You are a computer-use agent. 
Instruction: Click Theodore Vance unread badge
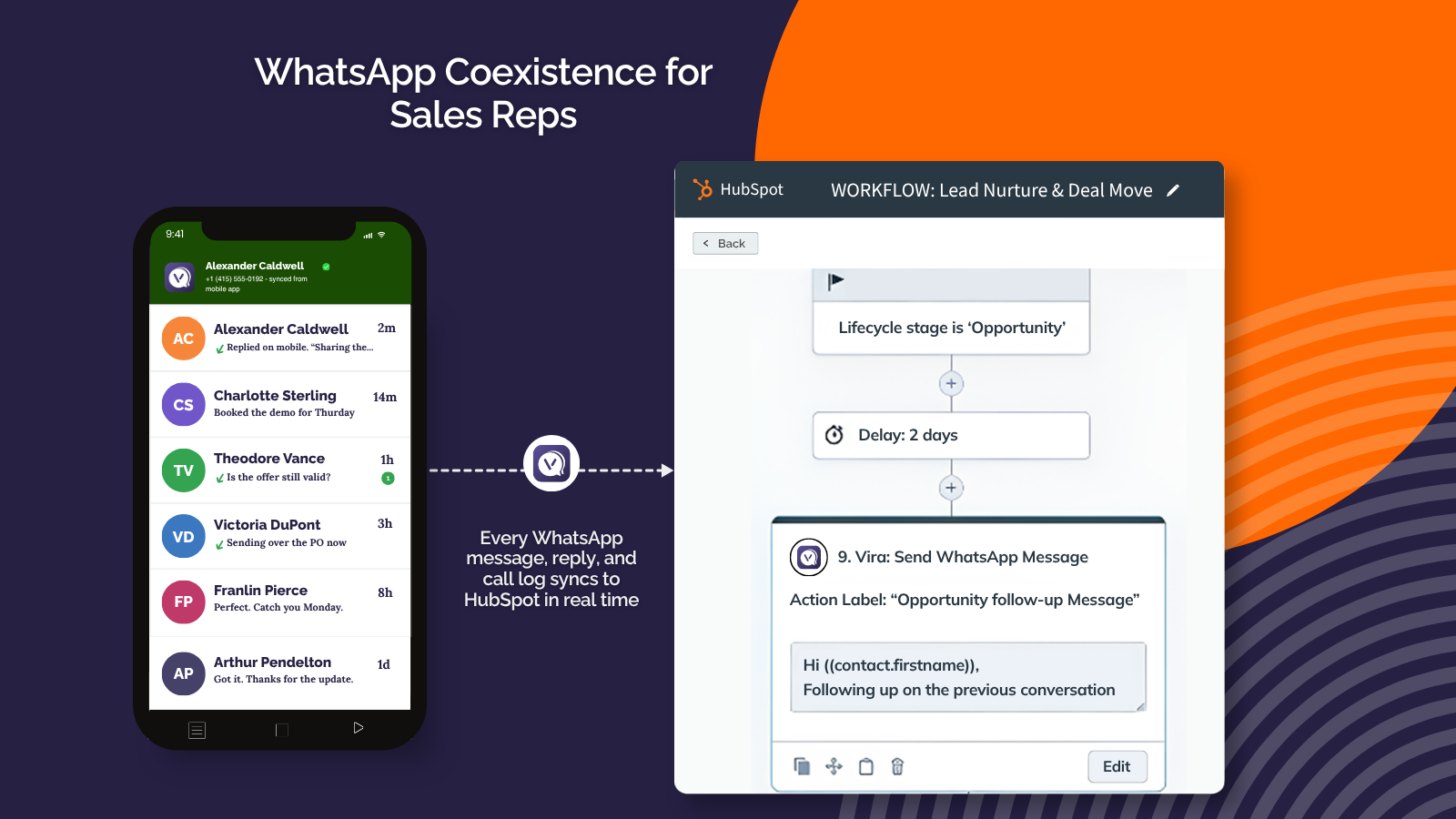pos(388,478)
